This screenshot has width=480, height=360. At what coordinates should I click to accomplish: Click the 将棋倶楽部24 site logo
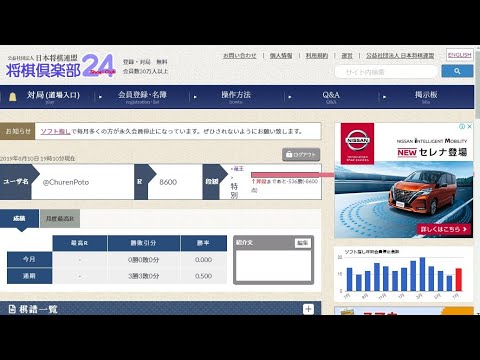60,66
